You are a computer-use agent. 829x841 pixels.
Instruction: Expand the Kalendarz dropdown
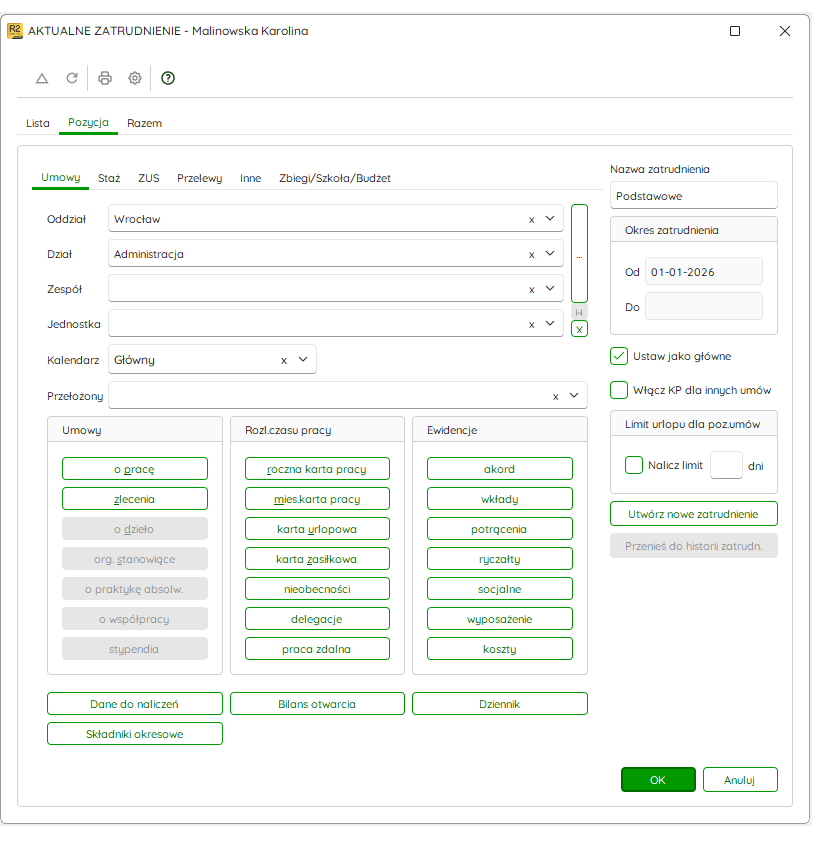coord(303,359)
